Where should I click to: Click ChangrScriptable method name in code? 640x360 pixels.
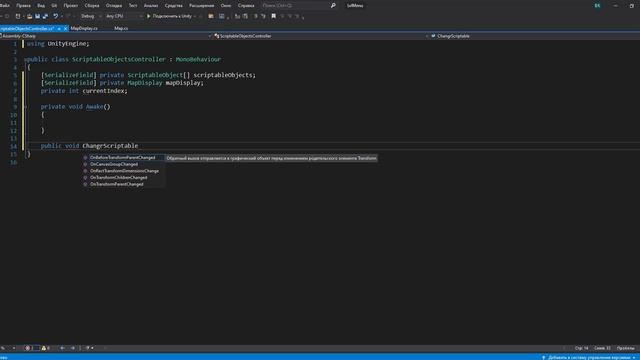click(x=110, y=146)
